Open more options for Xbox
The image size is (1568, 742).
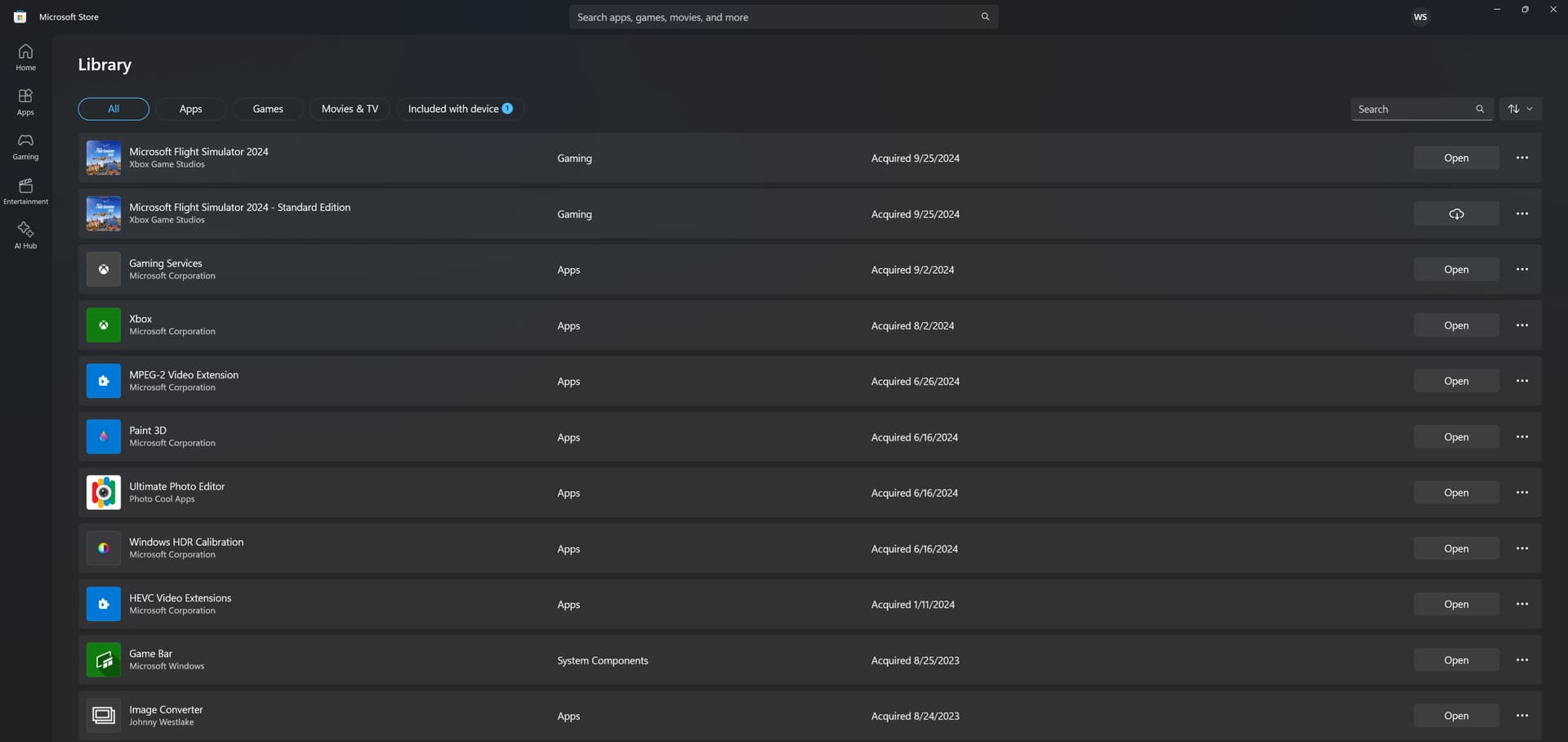pos(1522,325)
